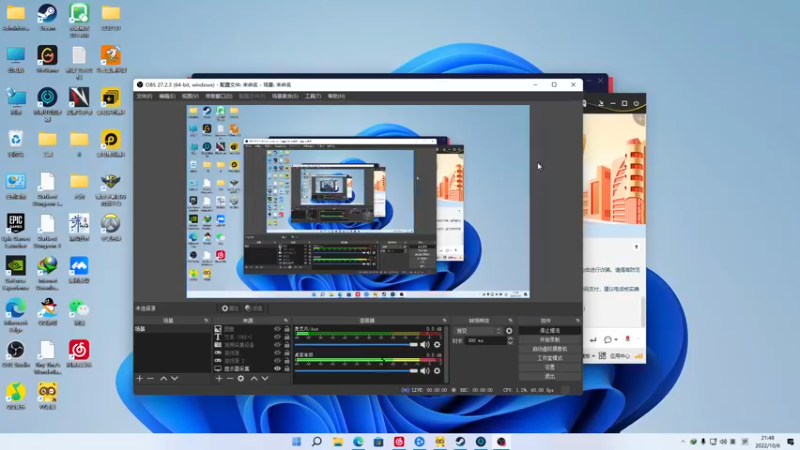Increase the transition duration with the up stepper
This screenshot has height=450, width=800.
[x=510, y=338]
